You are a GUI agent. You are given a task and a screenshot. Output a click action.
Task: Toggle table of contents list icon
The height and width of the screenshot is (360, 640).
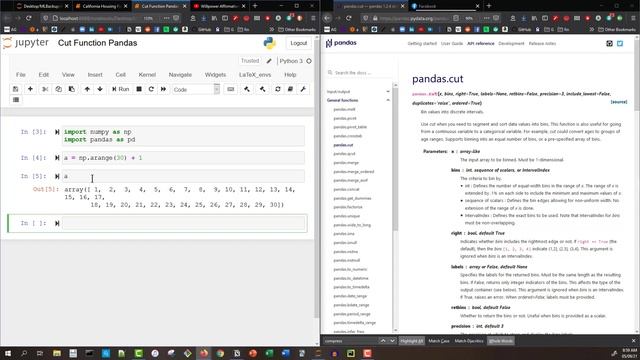[x=16, y=100]
